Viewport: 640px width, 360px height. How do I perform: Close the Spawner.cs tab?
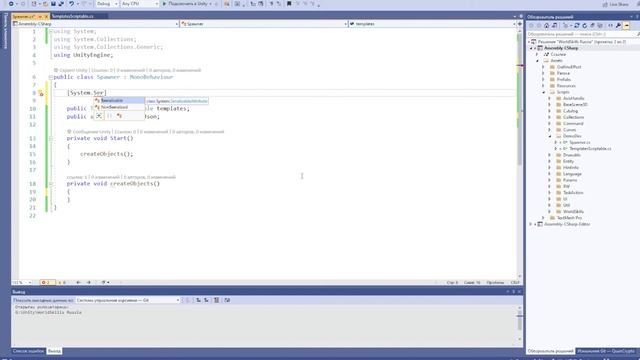pos(46,16)
